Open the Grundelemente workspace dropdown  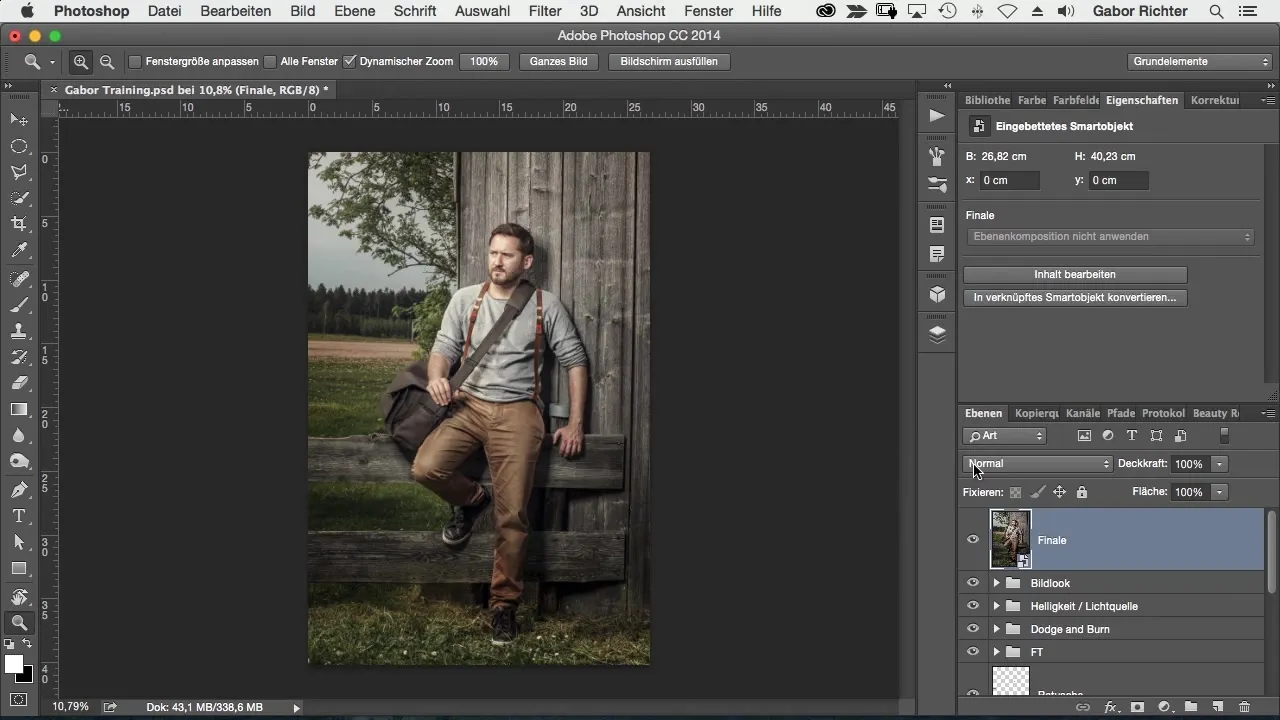(1199, 62)
